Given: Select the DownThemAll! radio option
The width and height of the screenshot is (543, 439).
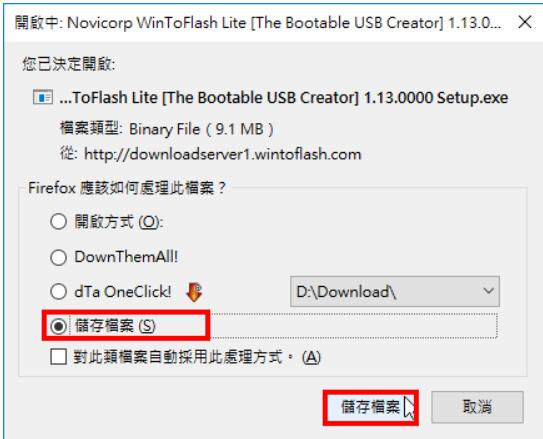Looking at the screenshot, I should (x=58, y=257).
